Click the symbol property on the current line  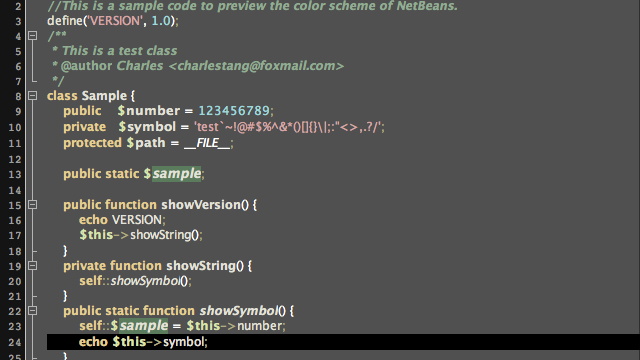coord(183,342)
